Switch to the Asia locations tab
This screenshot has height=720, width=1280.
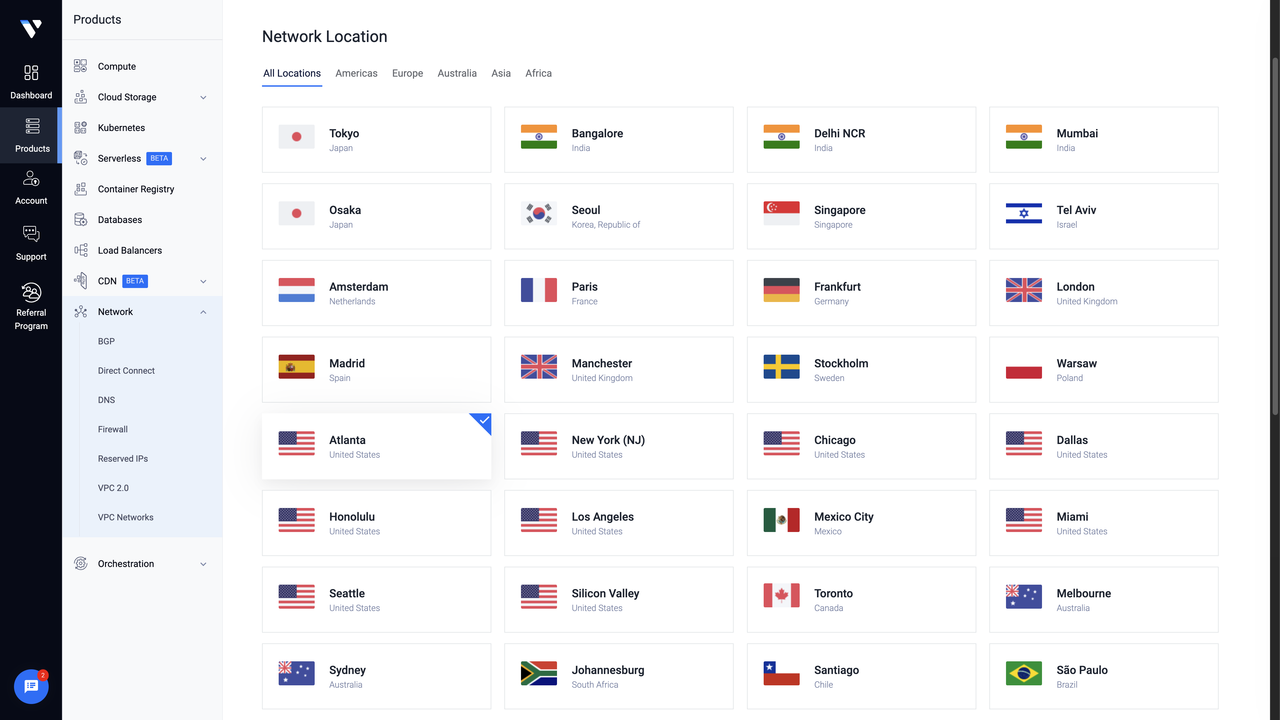click(501, 73)
